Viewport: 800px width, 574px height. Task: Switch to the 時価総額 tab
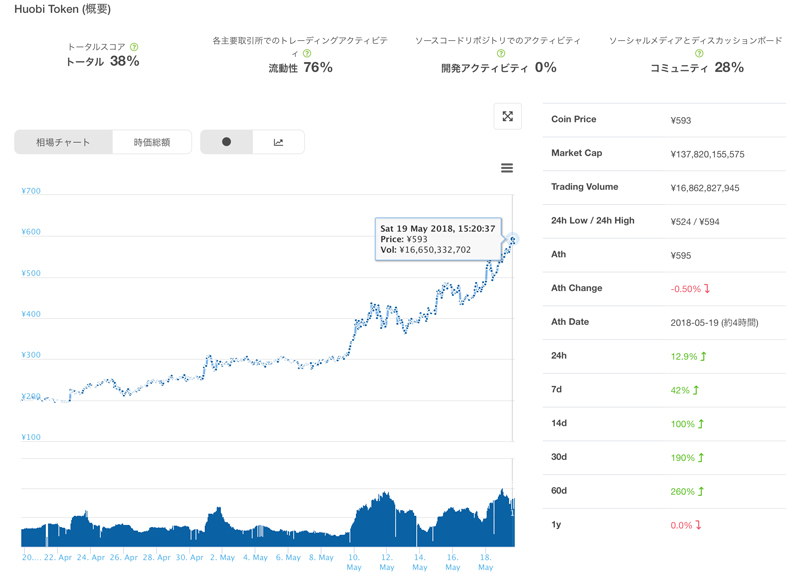click(x=152, y=142)
